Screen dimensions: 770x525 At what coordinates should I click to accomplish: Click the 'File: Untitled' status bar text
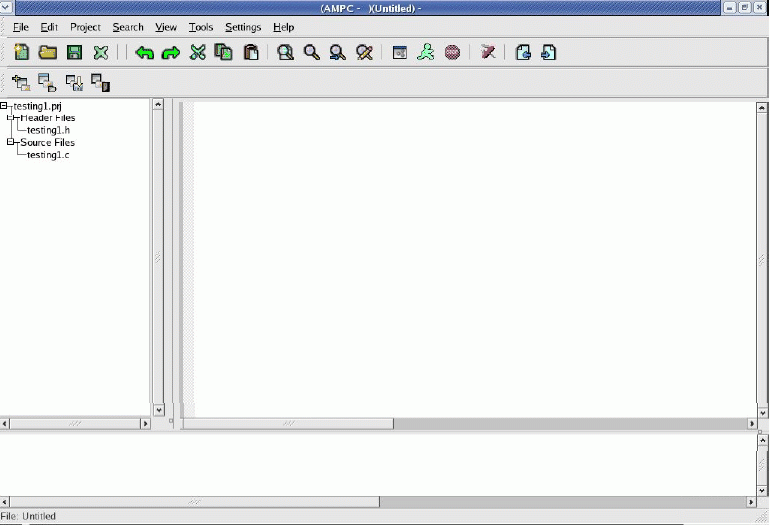28,516
